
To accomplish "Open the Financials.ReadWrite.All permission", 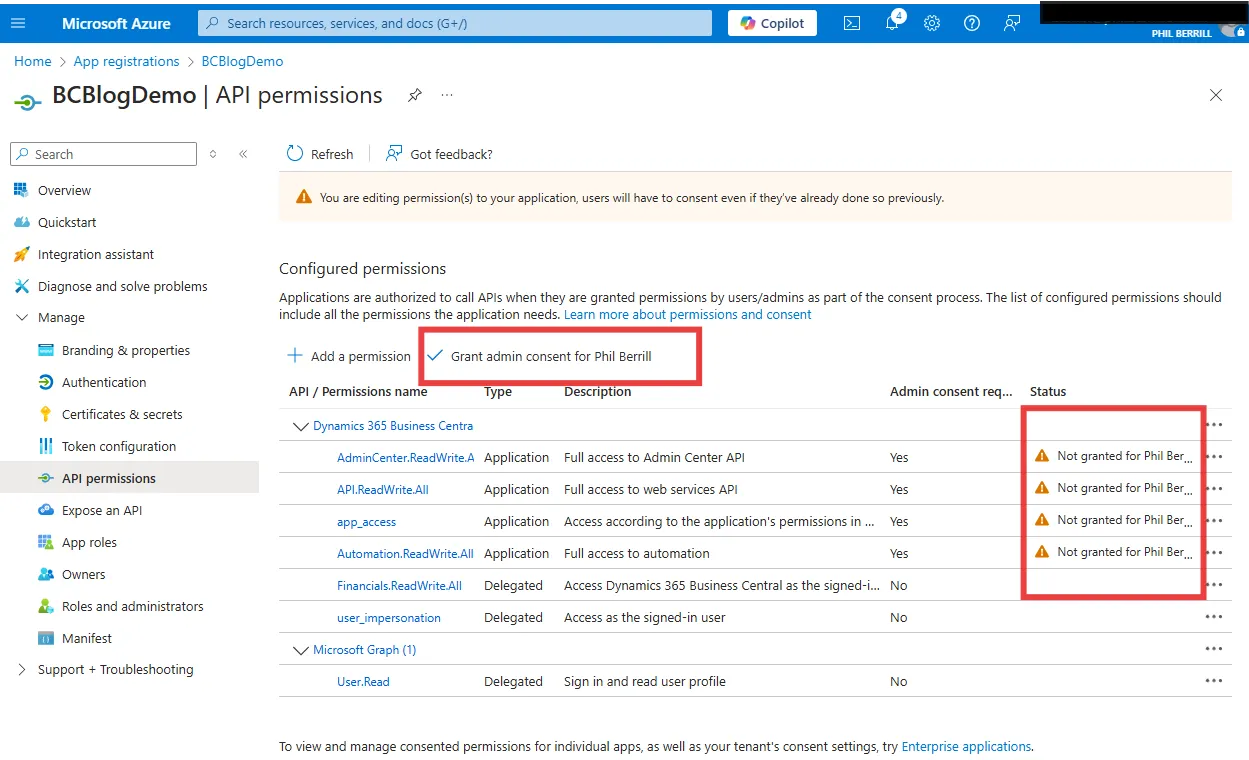I will tap(399, 585).
